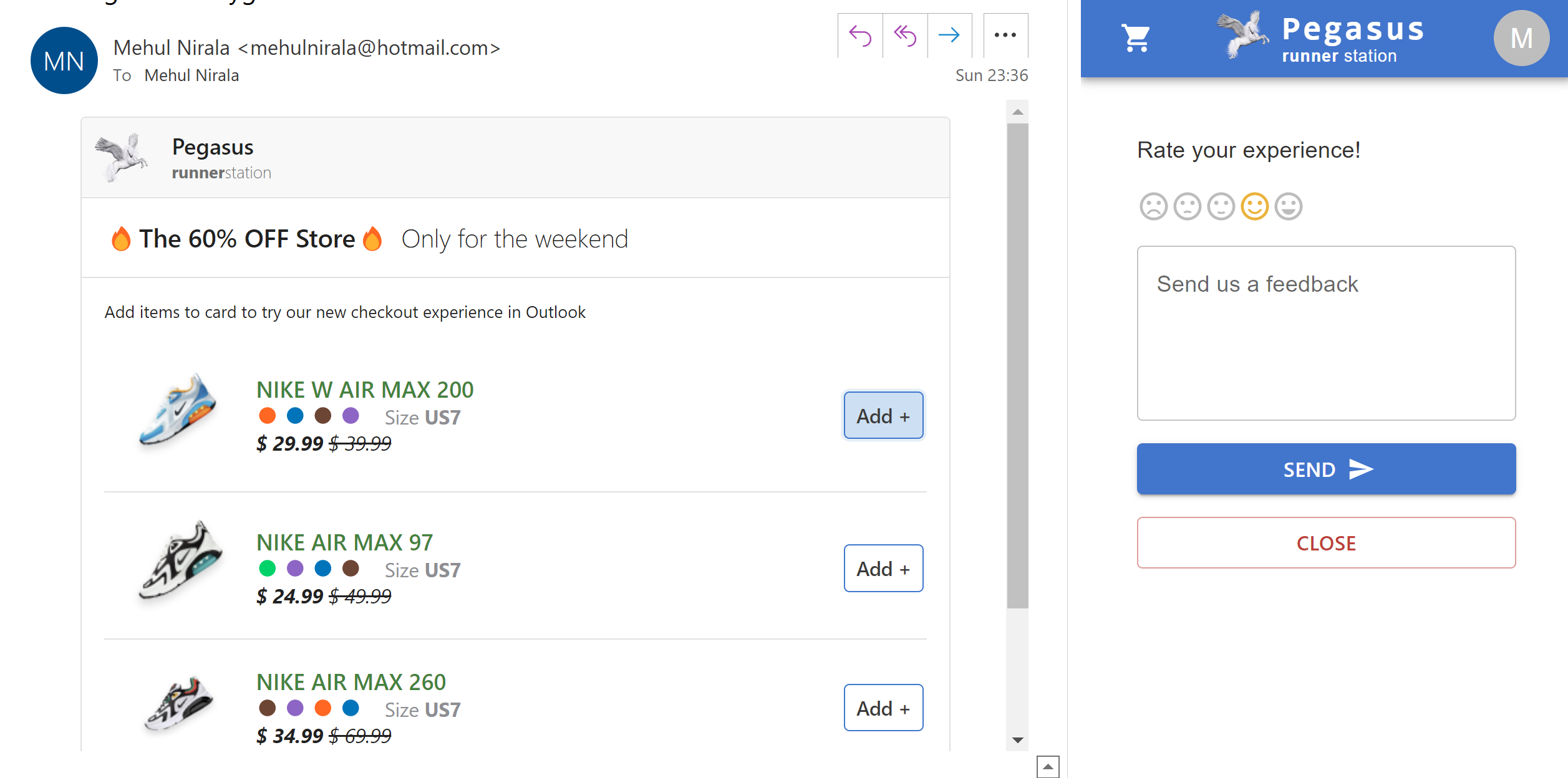Add NIKE AIR MAX 97 to cart
The image size is (1568, 778).
[883, 569]
